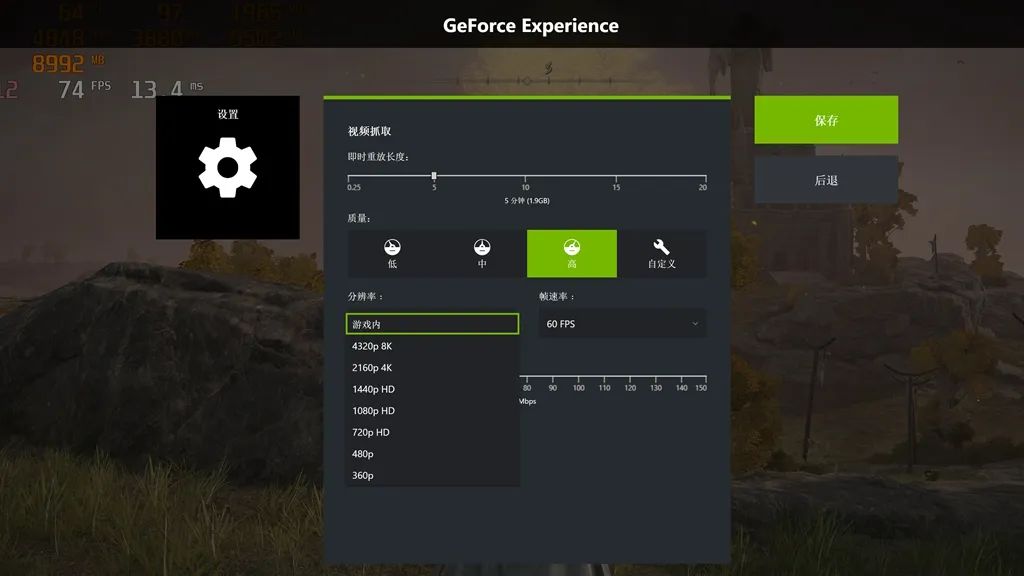The height and width of the screenshot is (576, 1024).
Task: Click the 保存 save button
Action: [x=826, y=120]
